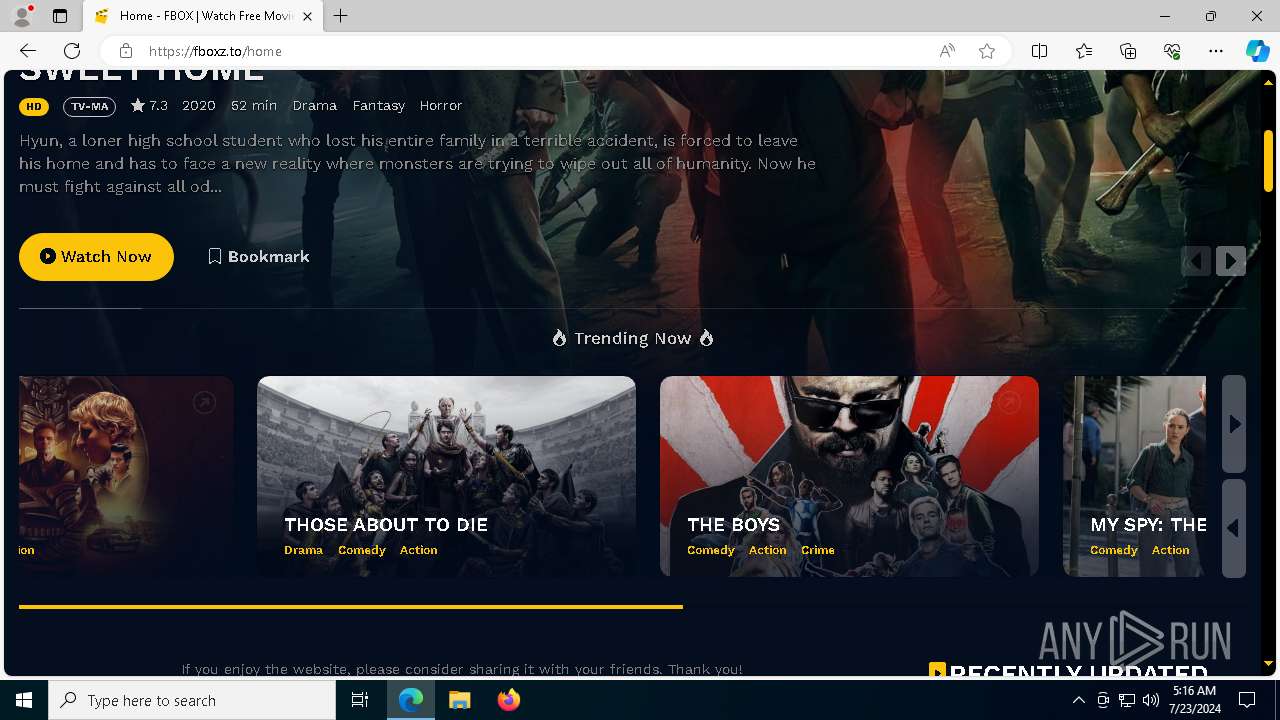View site information lock icon

[125, 51]
